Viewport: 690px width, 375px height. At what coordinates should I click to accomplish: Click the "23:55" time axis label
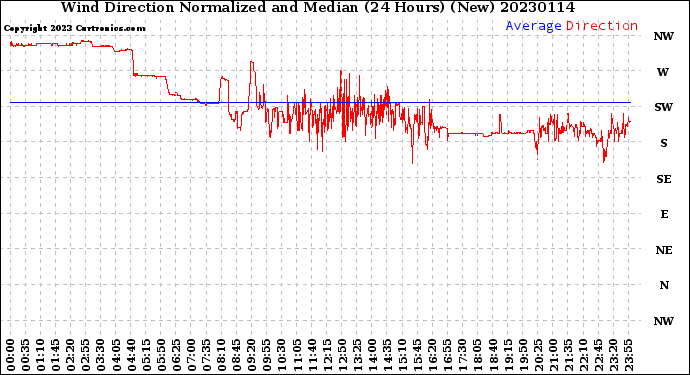pos(628,355)
